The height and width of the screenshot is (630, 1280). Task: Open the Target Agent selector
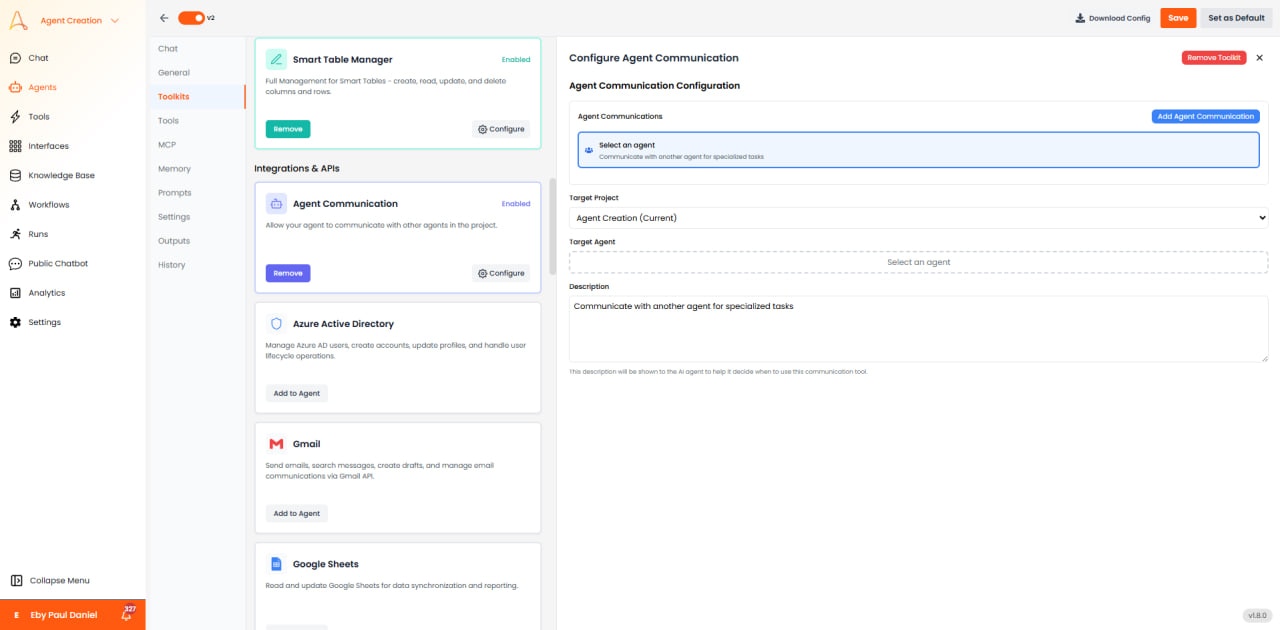pyautogui.click(x=916, y=262)
